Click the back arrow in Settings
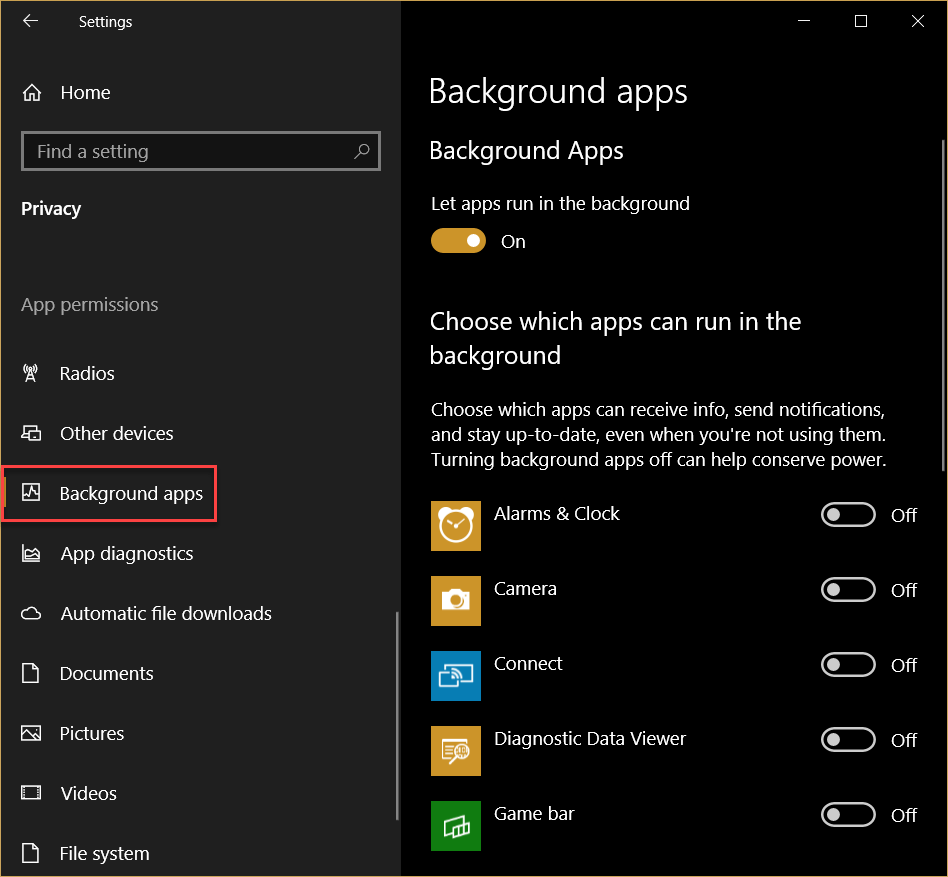The image size is (948, 877). pyautogui.click(x=30, y=21)
